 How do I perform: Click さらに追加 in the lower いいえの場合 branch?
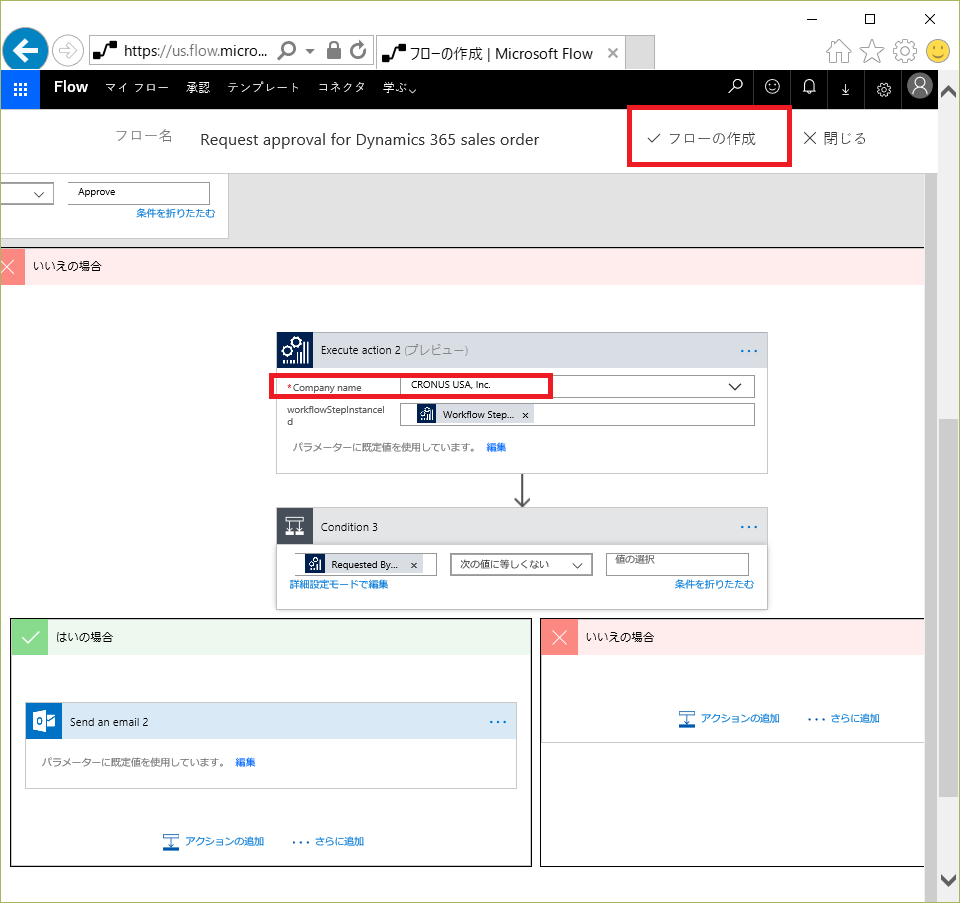844,719
